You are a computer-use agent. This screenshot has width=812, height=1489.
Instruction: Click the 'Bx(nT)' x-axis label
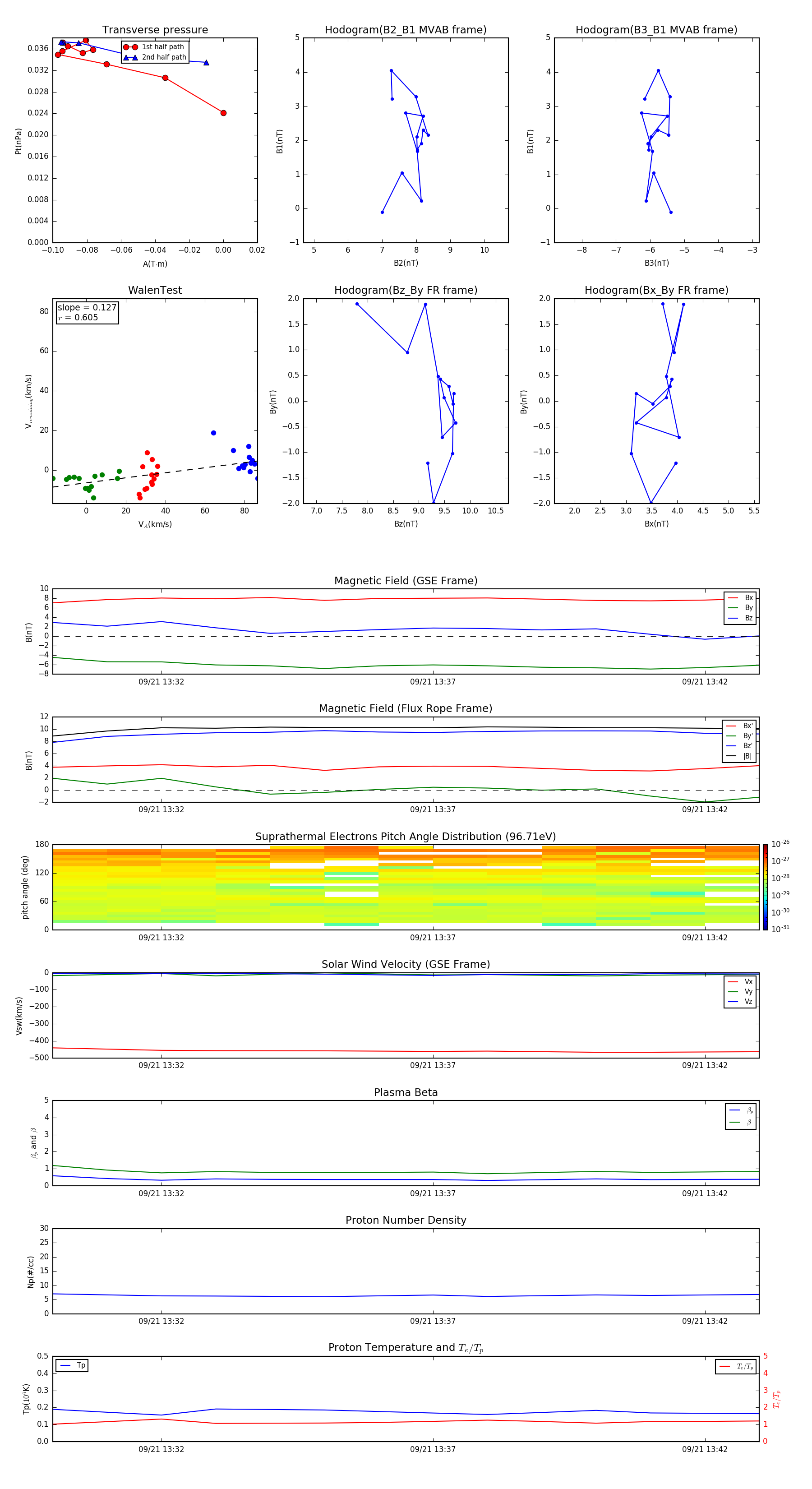pos(656,524)
